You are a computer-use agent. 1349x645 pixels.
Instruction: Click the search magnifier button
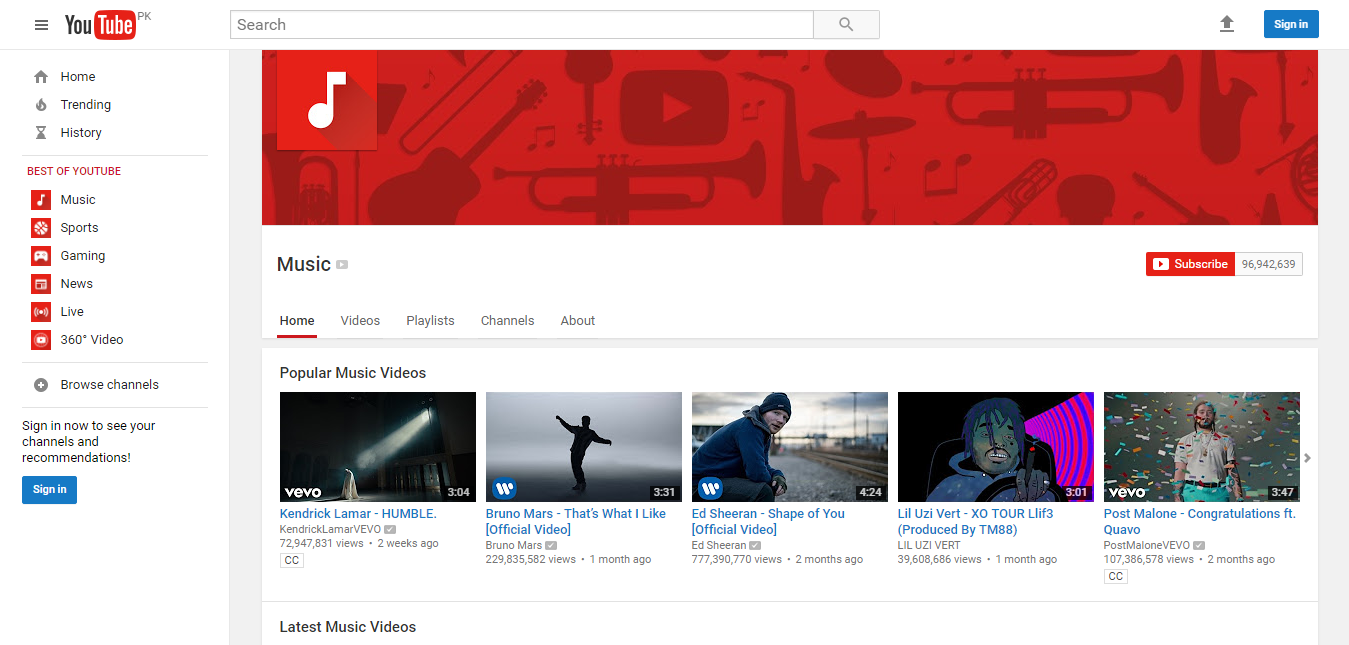(x=846, y=25)
